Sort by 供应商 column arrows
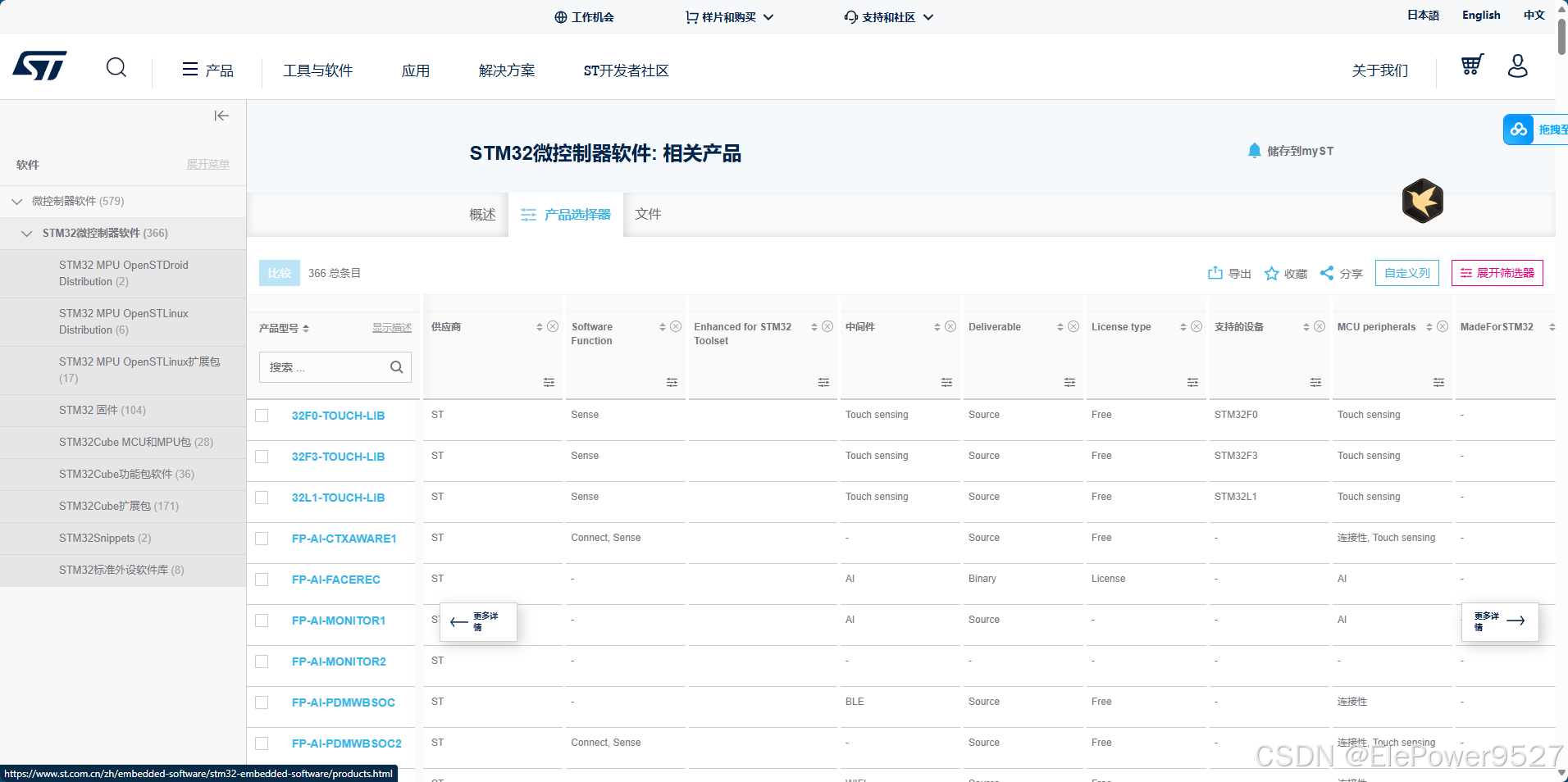The image size is (1568, 782). 540,327
